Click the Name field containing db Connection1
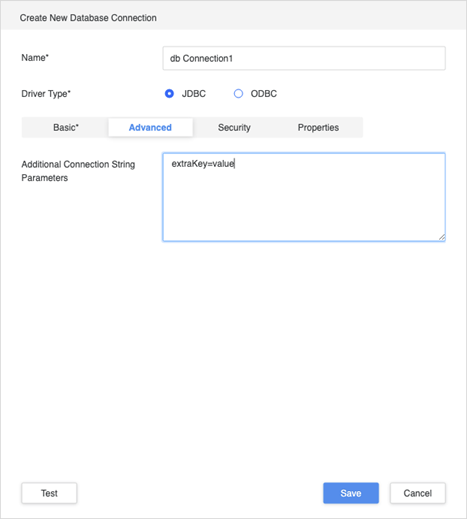Viewport: 467px width, 519px height. tap(304, 58)
